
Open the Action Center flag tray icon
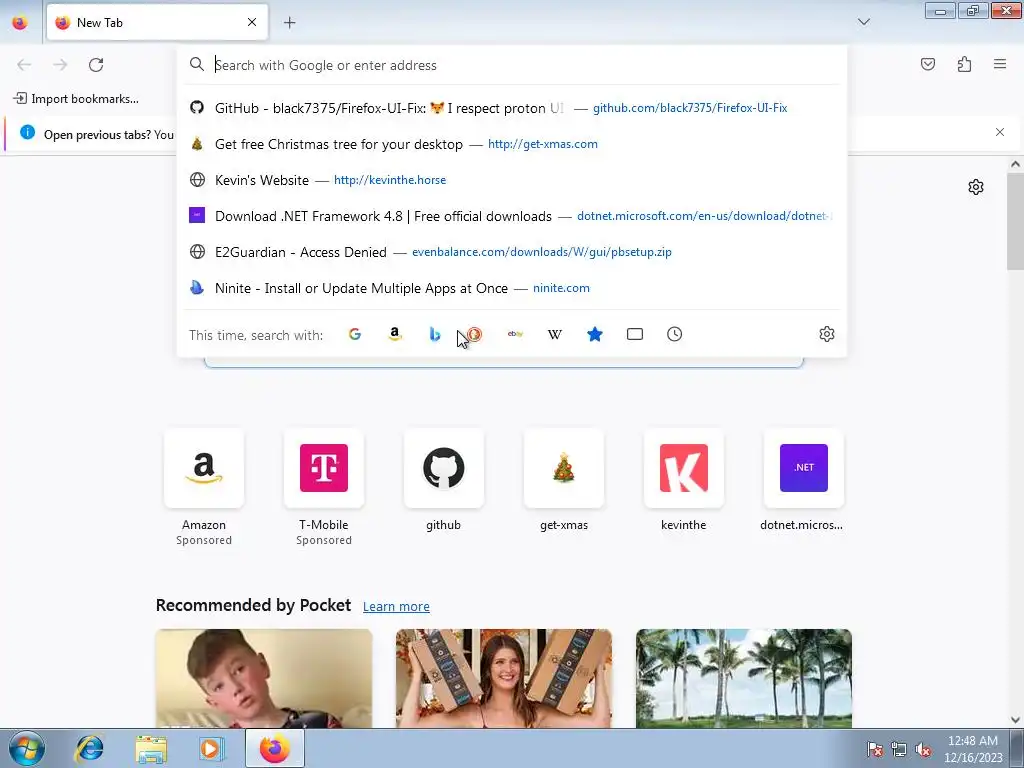(x=874, y=749)
